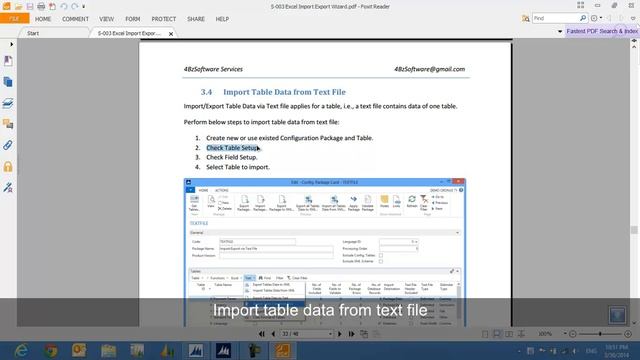Open the Pages thumbnails panel icon in sidebar
This screenshot has width=640, height=360.
8,82
